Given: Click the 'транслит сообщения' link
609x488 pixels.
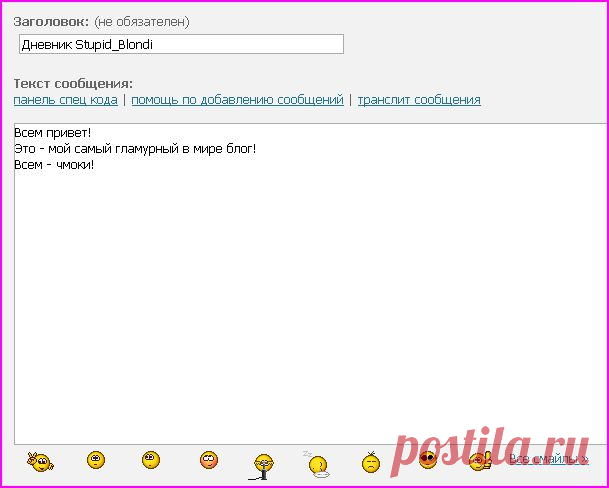Looking at the screenshot, I should click(x=419, y=100).
